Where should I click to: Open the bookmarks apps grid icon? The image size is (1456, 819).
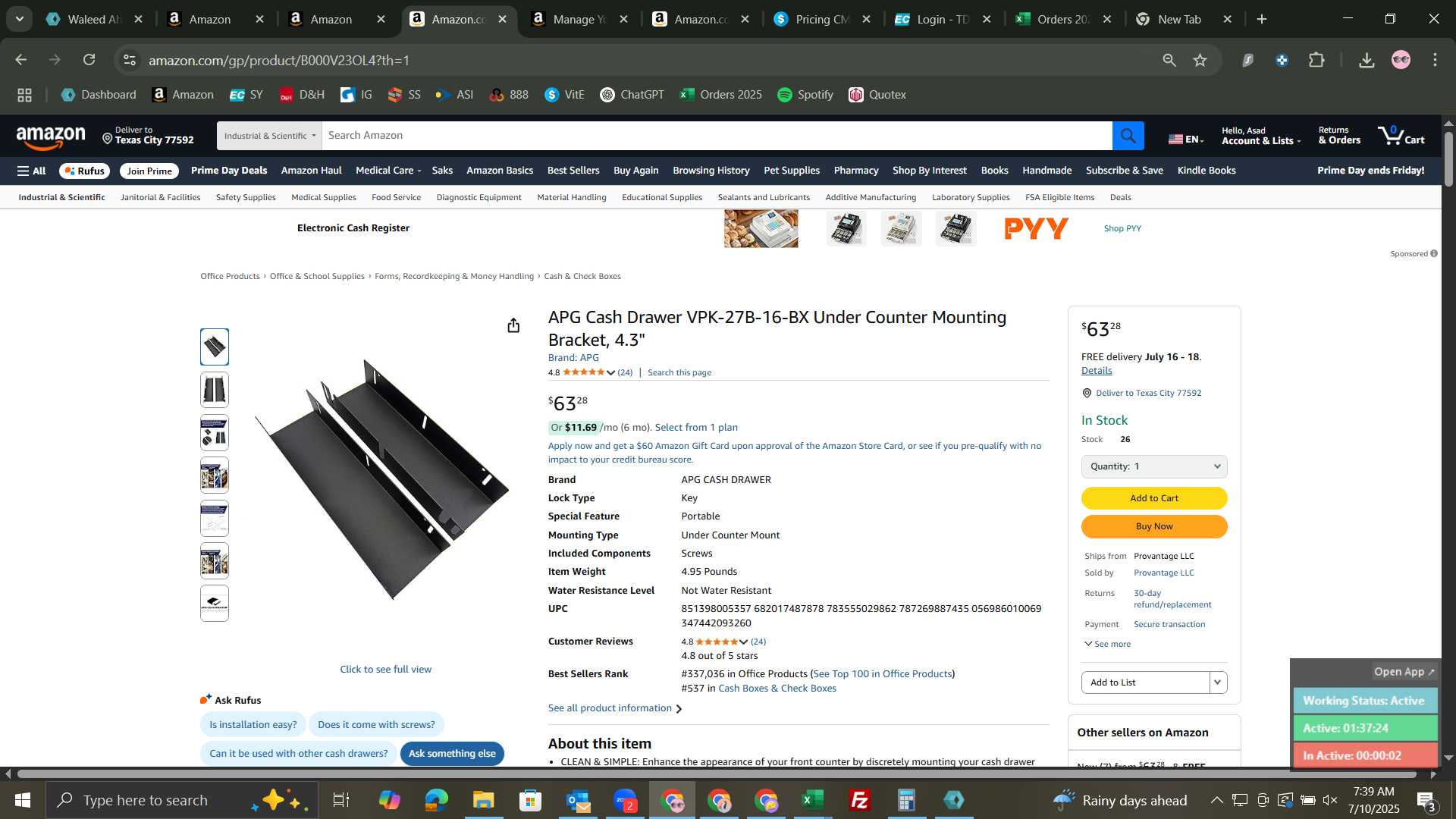coord(24,95)
